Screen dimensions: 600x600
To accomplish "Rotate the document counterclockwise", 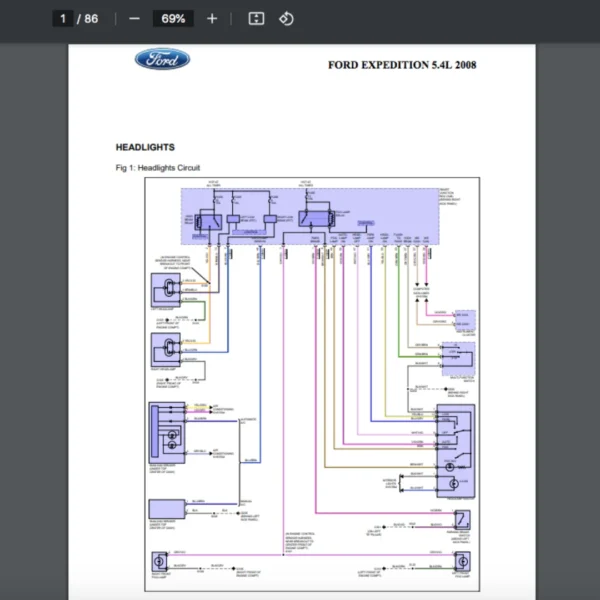I will [286, 19].
